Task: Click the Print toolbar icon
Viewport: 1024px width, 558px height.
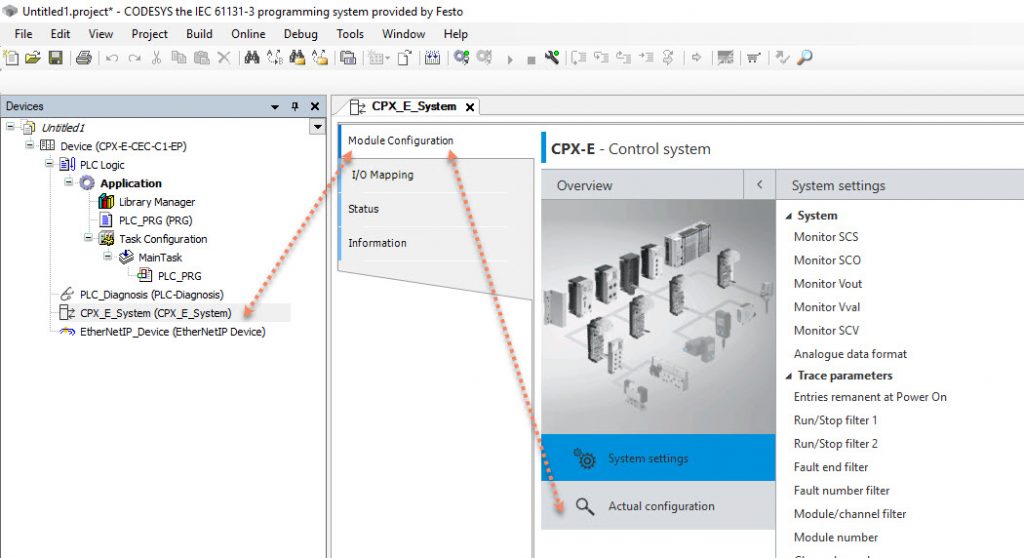Action: [x=84, y=58]
